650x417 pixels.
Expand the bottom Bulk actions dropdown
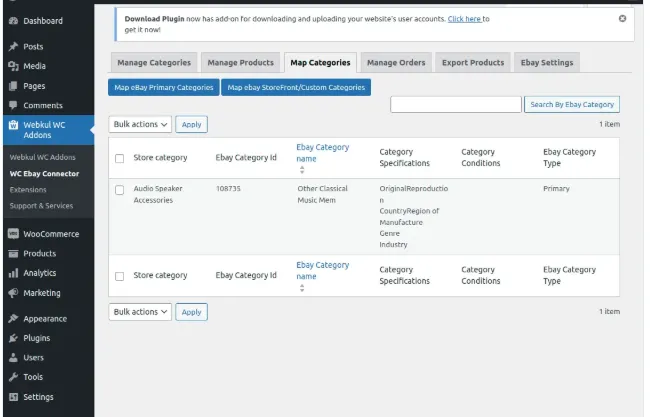coord(140,312)
